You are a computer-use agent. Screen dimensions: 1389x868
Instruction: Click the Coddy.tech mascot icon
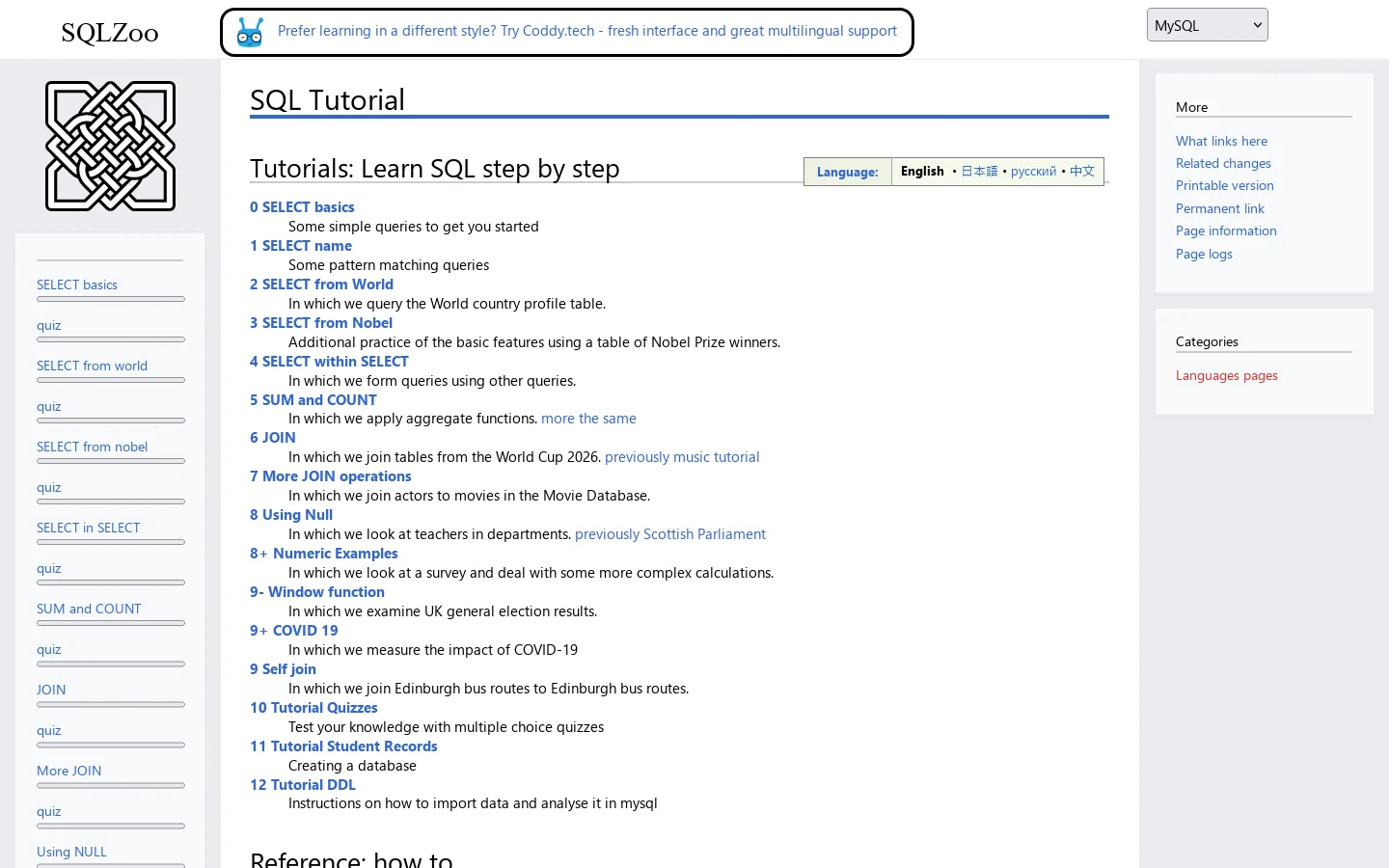point(250,32)
